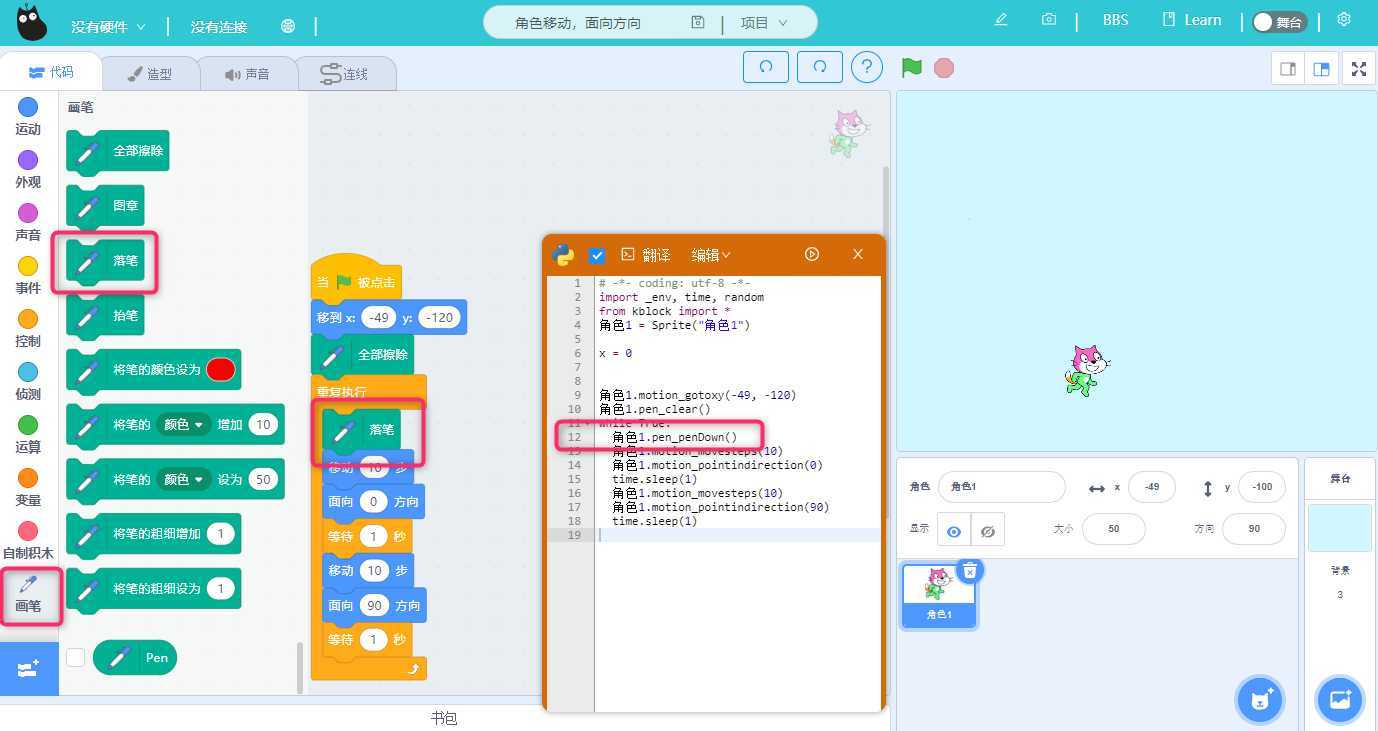Screen dimensions: 1378x731
Task: Click the 大小 size field
Action: [1114, 529]
